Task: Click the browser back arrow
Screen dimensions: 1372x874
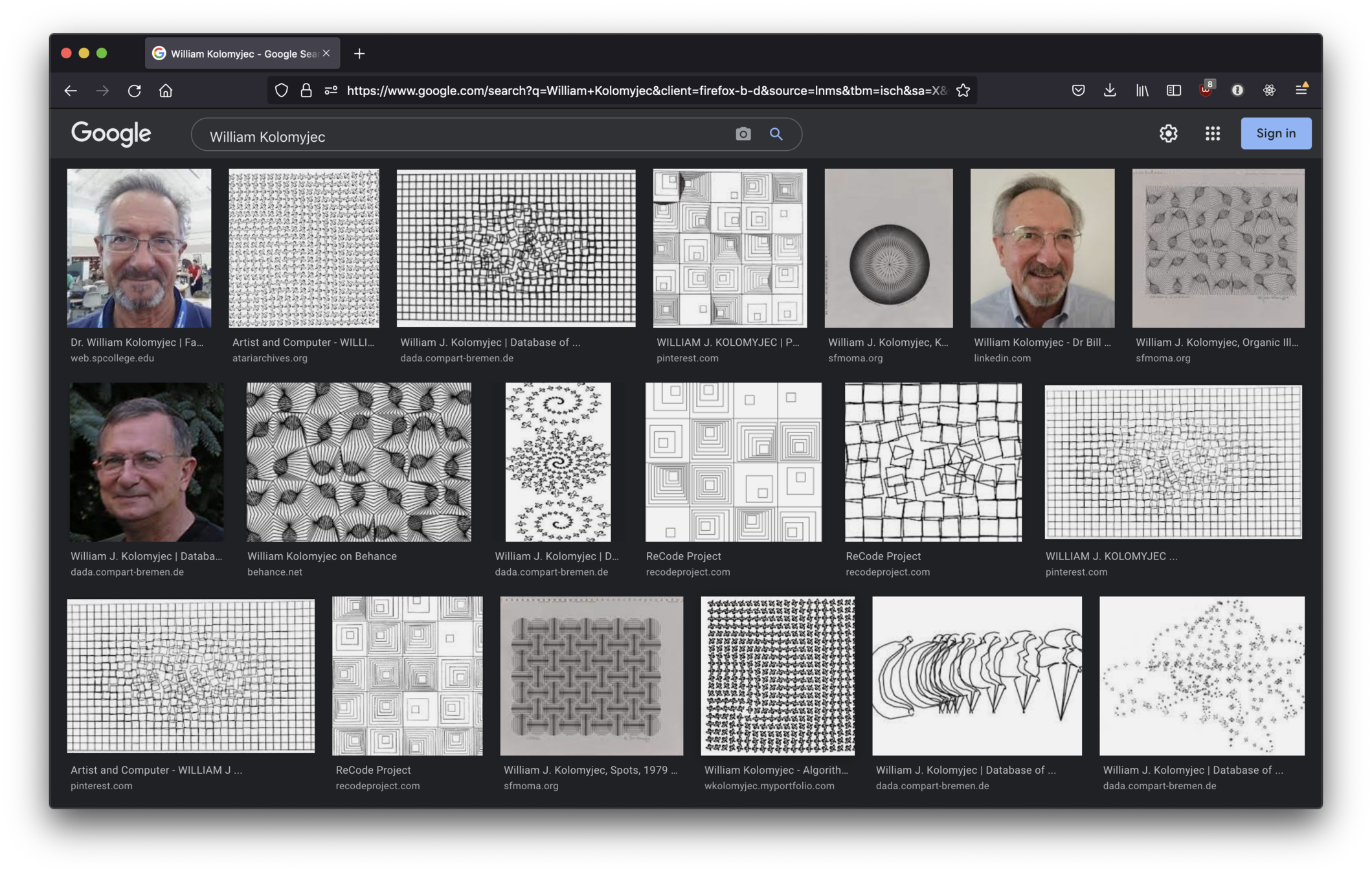Action: tap(71, 91)
